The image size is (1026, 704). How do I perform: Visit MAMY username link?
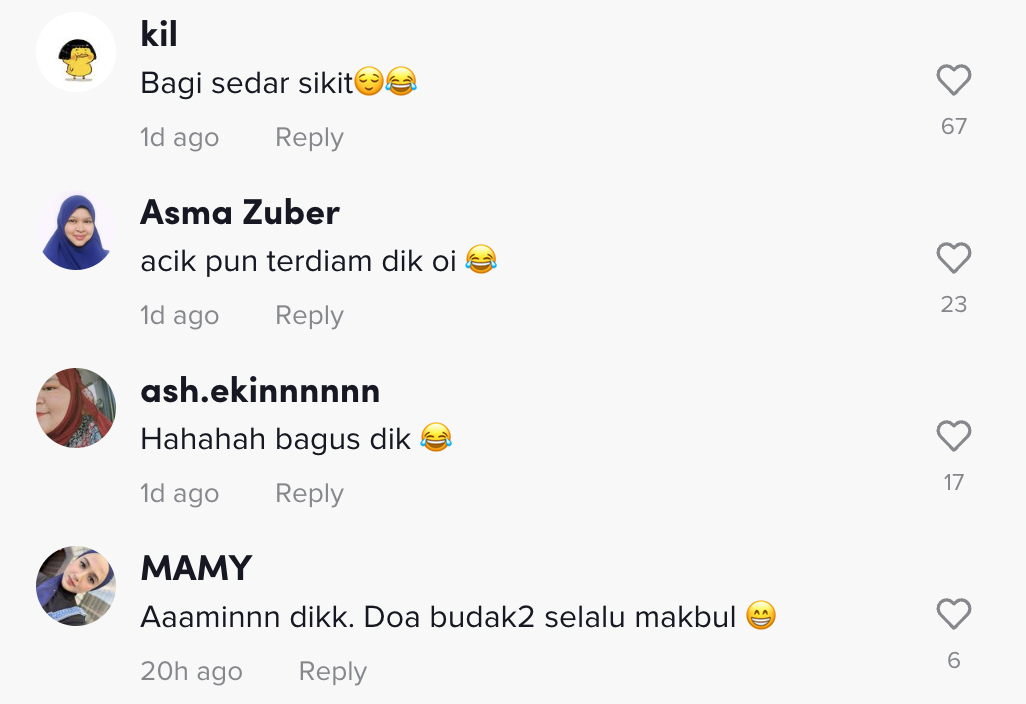(x=196, y=568)
